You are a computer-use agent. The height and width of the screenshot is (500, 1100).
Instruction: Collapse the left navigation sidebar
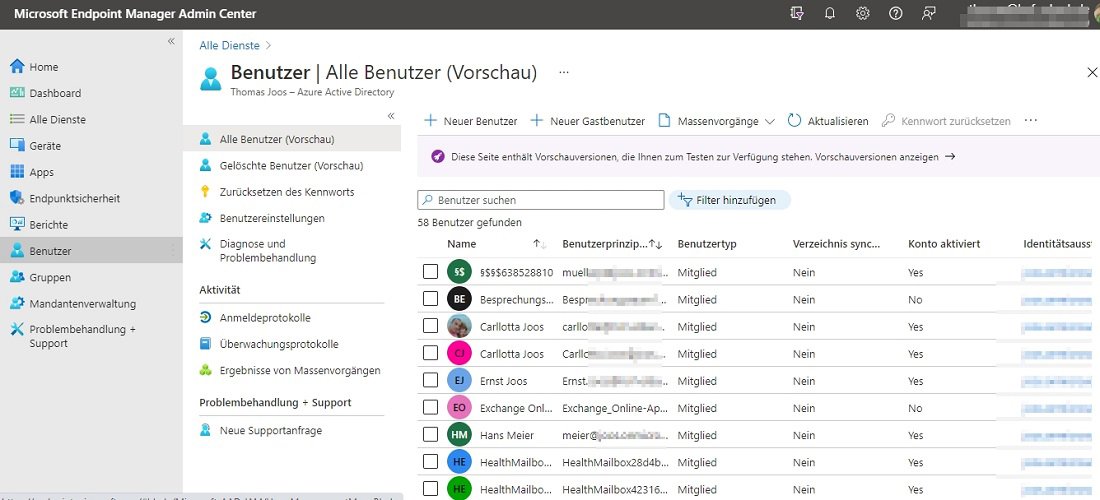[x=171, y=41]
